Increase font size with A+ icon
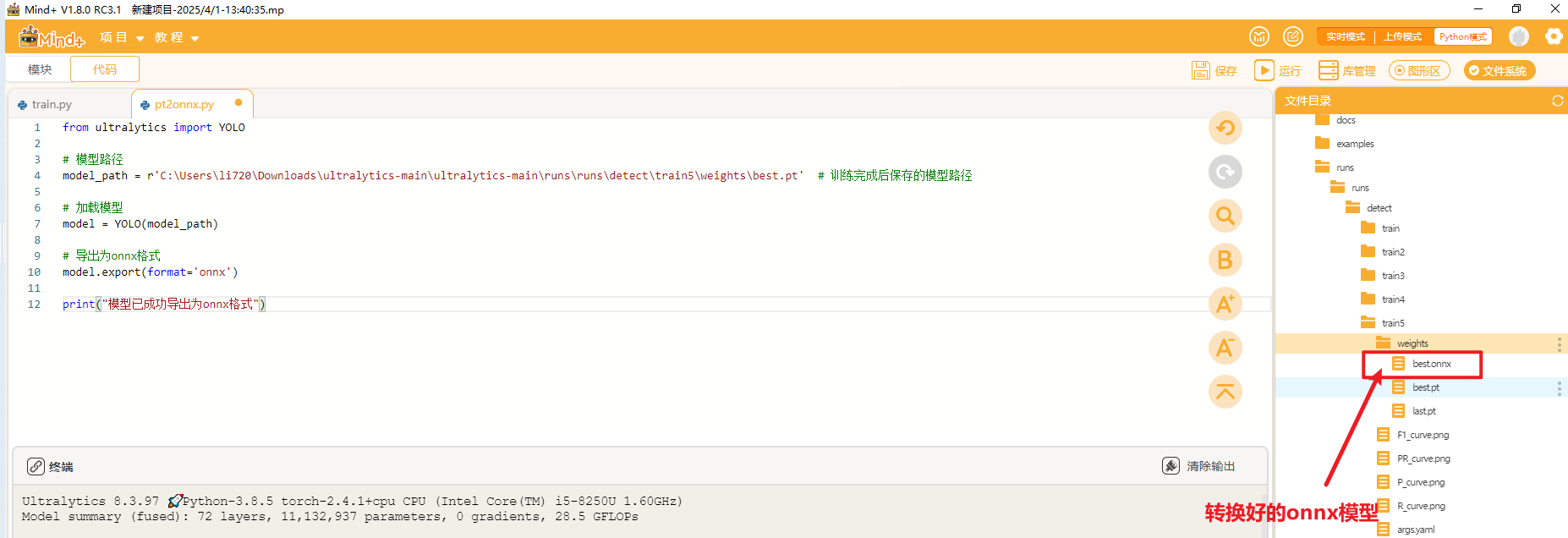The image size is (1568, 538). tap(1225, 304)
